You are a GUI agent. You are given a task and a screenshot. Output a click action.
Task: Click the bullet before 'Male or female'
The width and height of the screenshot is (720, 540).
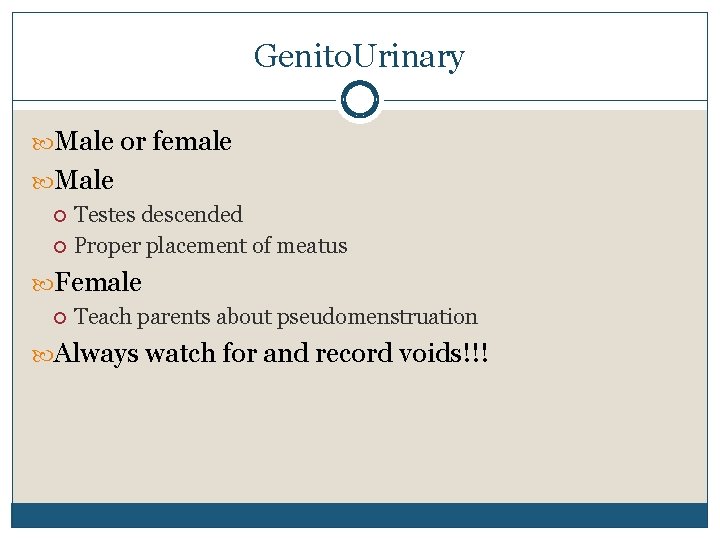coord(45,143)
